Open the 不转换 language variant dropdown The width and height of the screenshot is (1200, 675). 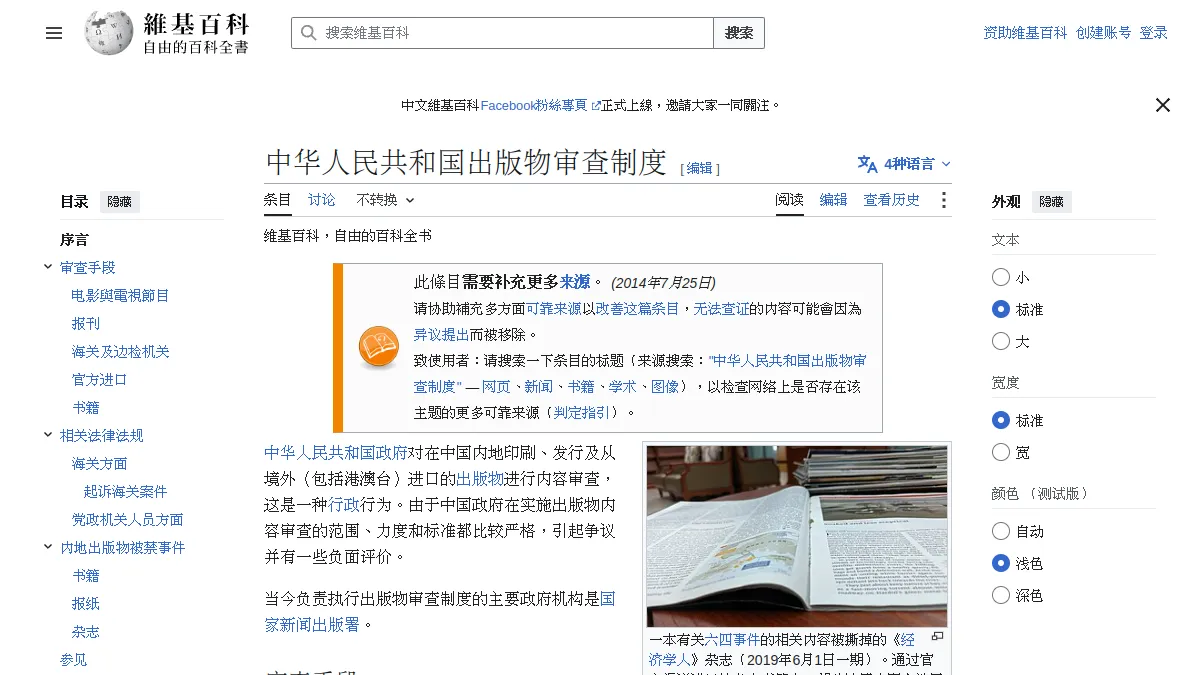coord(385,200)
